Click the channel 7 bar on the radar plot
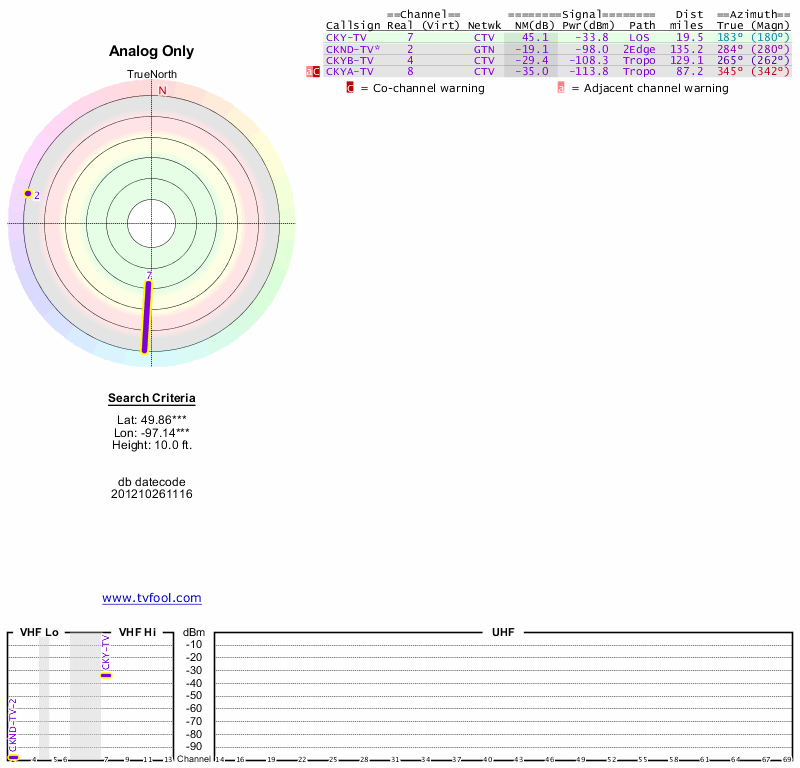 pos(147,317)
